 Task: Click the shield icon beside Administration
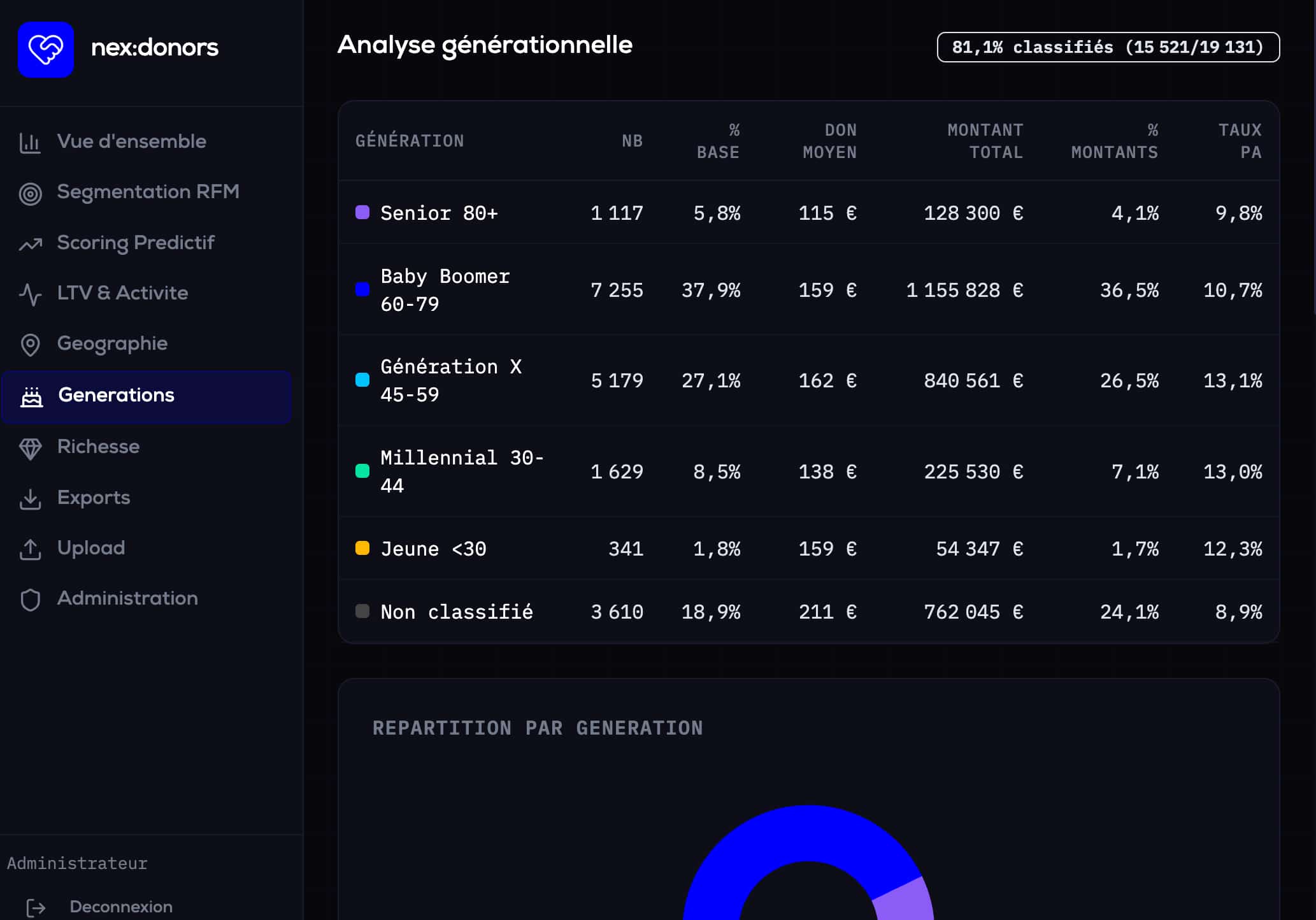[30, 600]
